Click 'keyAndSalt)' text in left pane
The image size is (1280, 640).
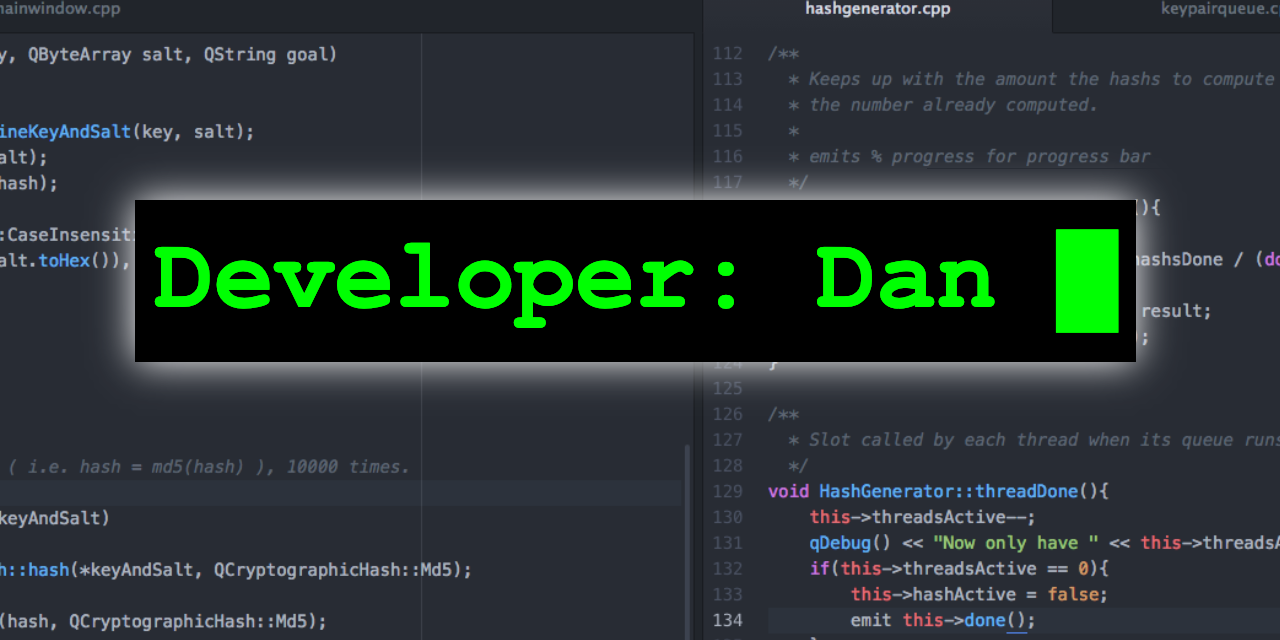(x=56, y=518)
